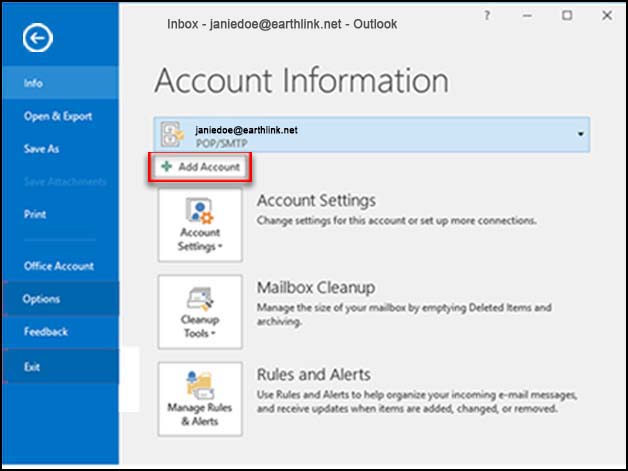Open the Cleanup Tools button
The image size is (628, 471).
point(200,312)
